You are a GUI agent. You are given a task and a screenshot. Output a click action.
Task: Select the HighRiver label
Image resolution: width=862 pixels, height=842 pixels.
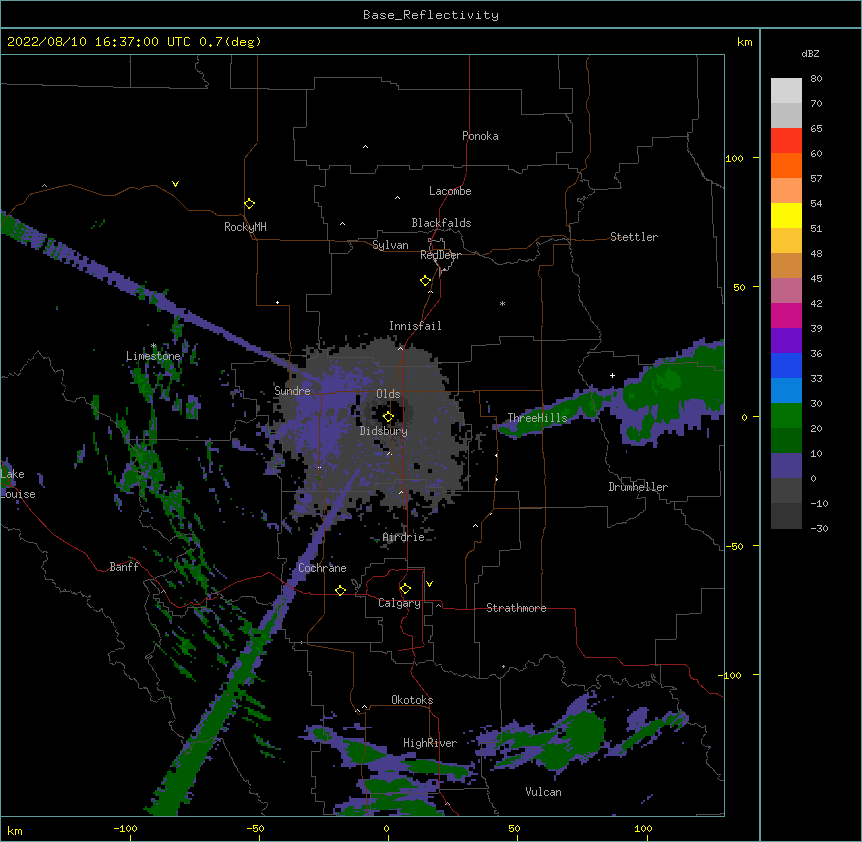430,743
